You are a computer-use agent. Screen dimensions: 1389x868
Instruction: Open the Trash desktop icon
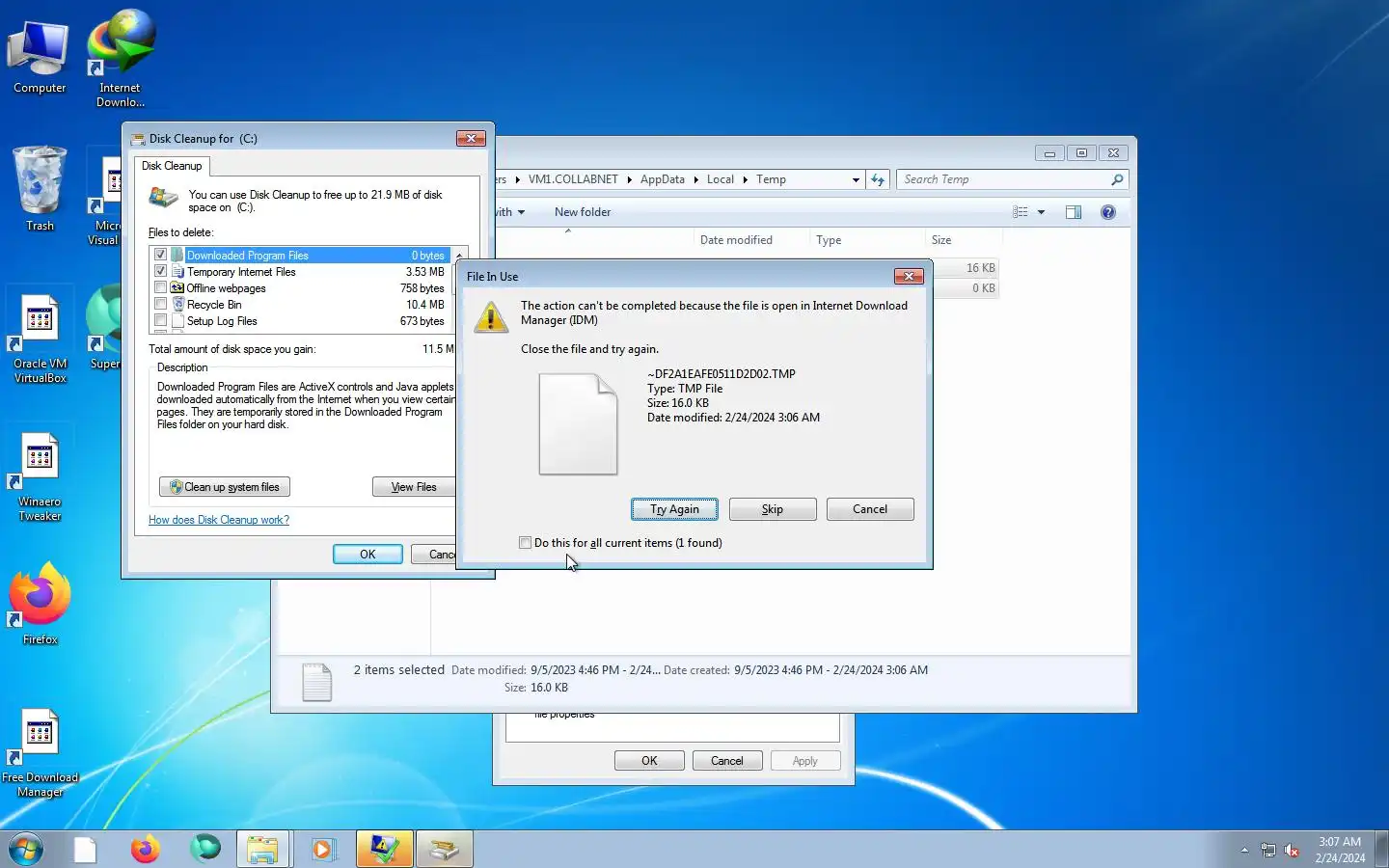(x=40, y=189)
